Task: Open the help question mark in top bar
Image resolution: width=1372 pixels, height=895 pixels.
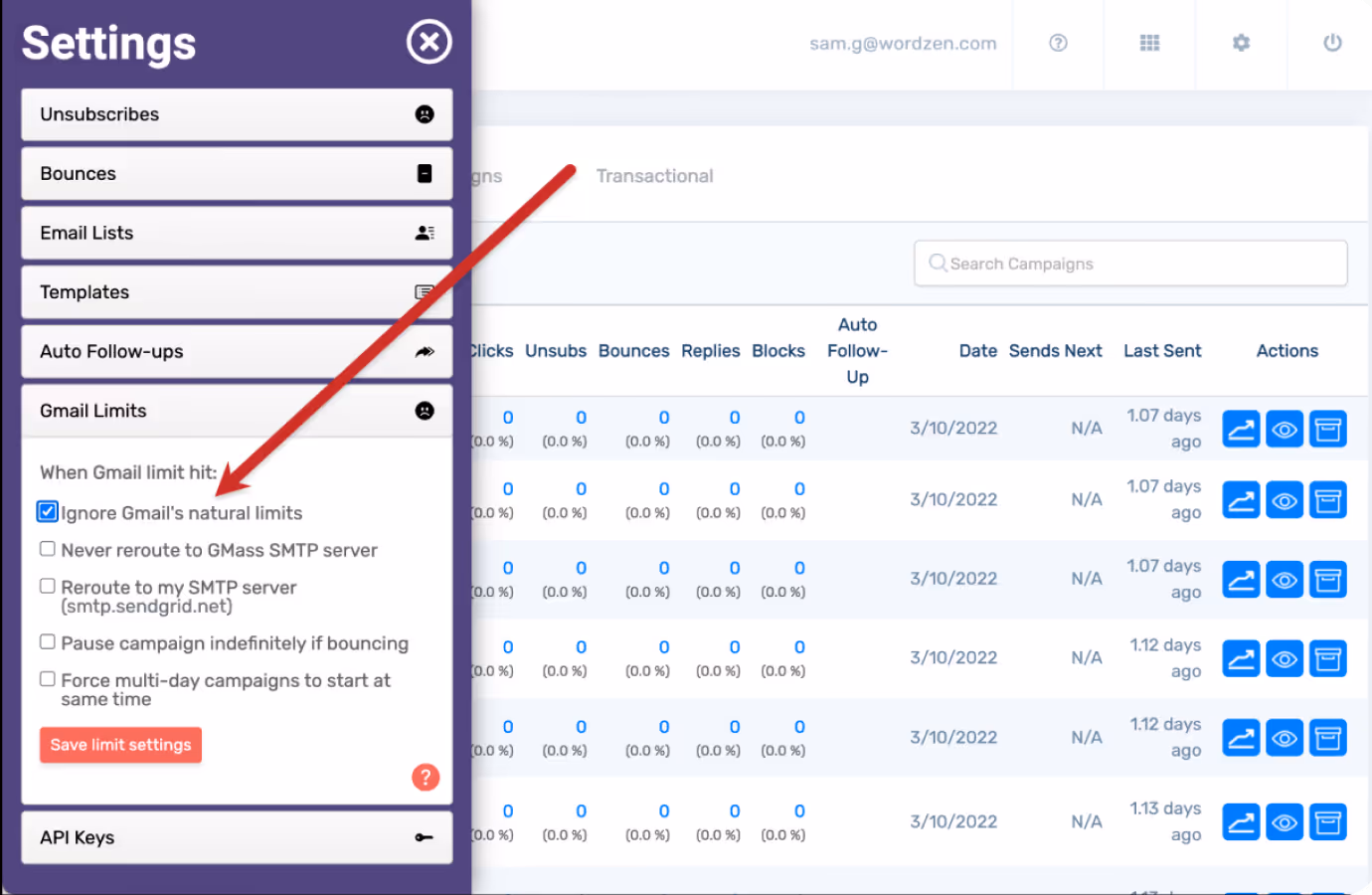Action: [1058, 43]
